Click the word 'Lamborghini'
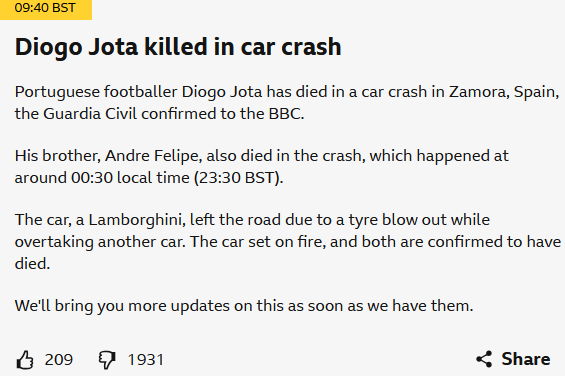Image resolution: width=565 pixels, height=376 pixels. [x=137, y=220]
